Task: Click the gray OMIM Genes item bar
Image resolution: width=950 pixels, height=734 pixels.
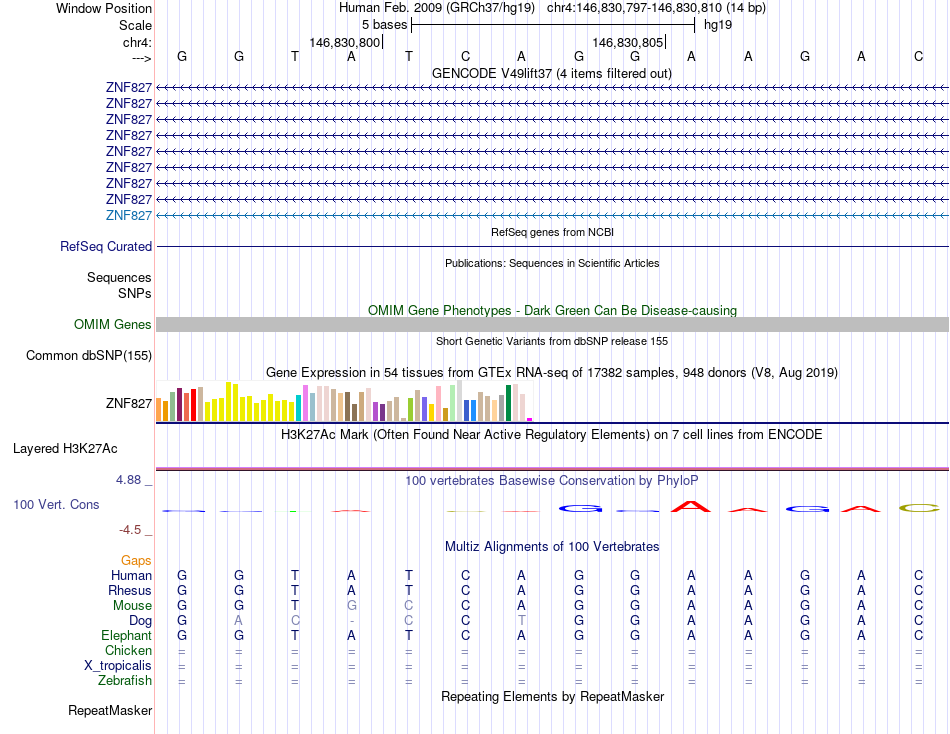Action: pos(552,324)
